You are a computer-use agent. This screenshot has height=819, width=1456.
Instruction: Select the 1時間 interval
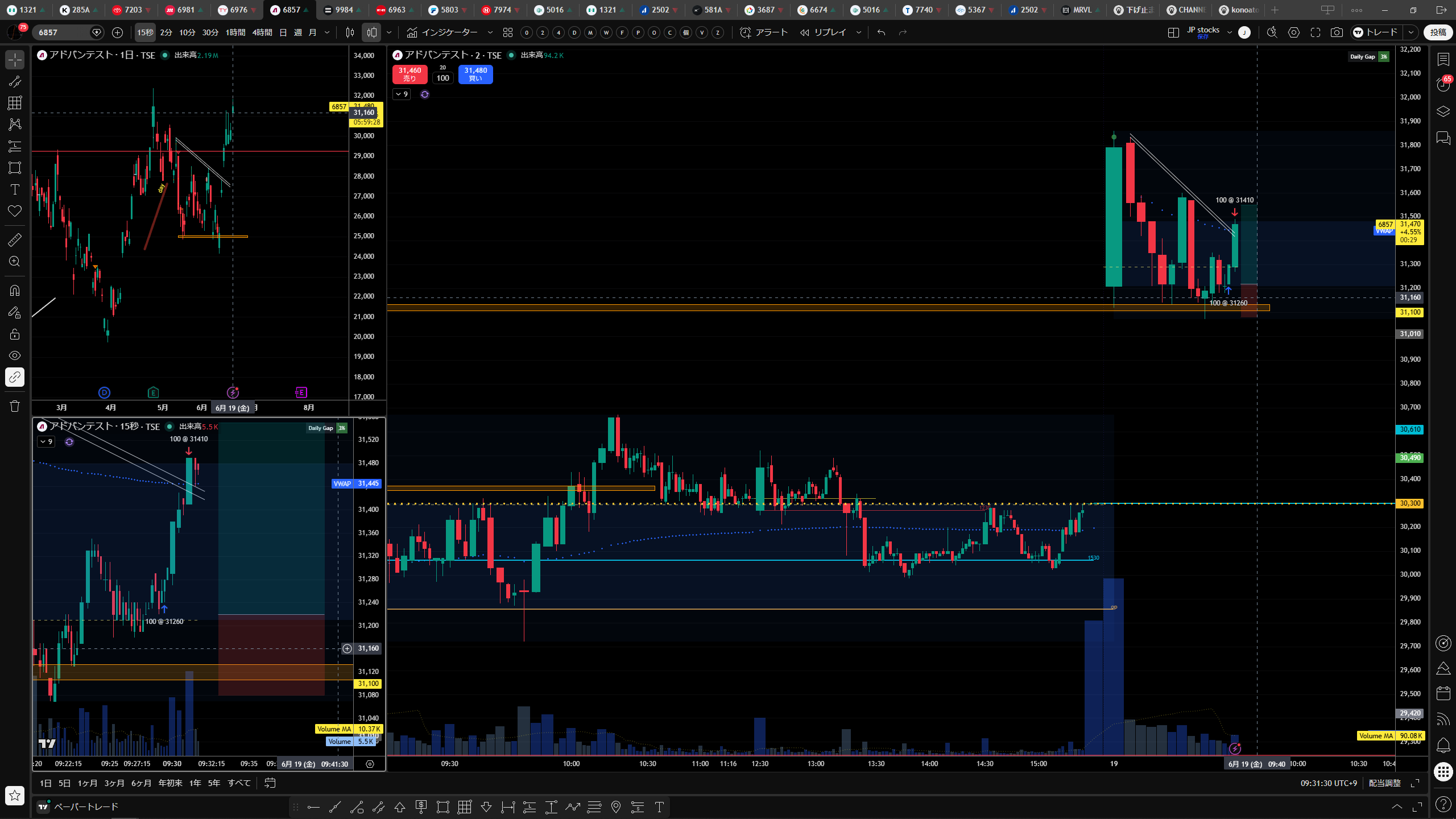tap(235, 32)
